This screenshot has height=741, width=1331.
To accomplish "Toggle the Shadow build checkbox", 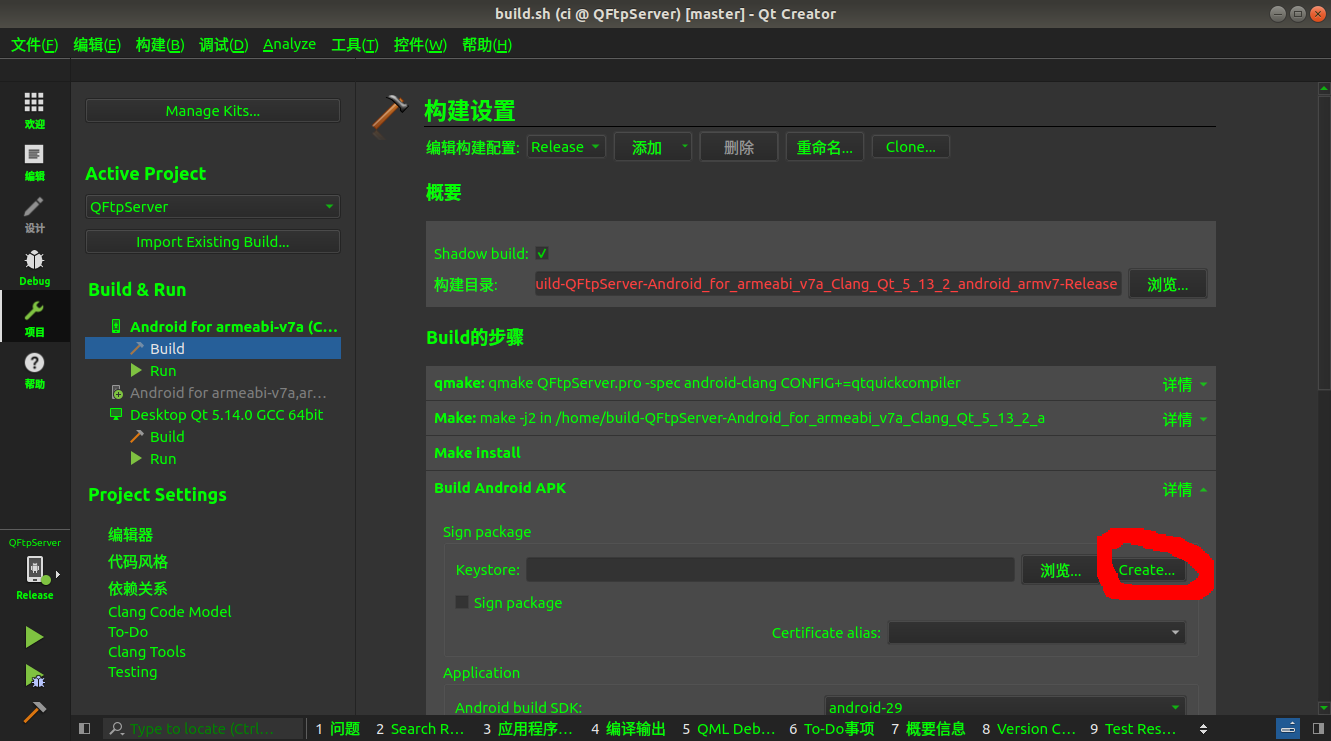I will 542,254.
